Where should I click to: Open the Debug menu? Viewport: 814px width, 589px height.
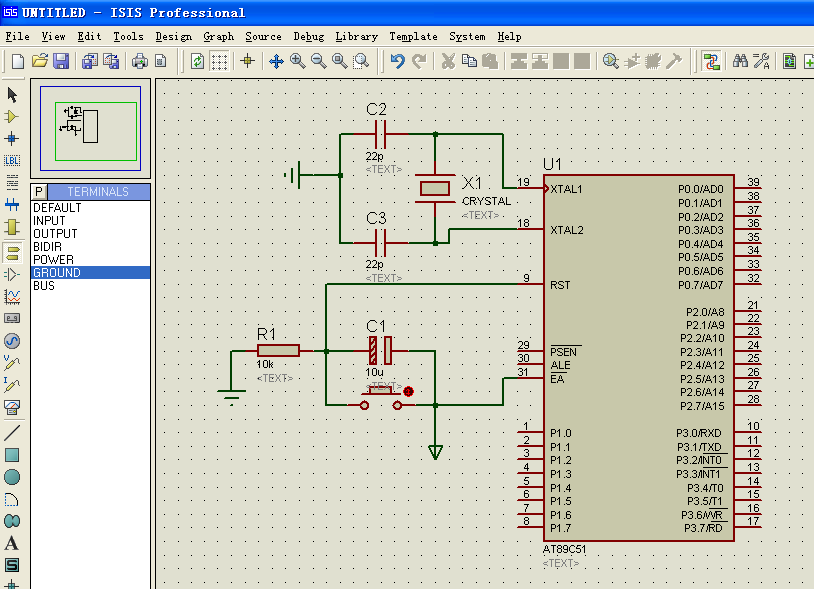coord(308,36)
